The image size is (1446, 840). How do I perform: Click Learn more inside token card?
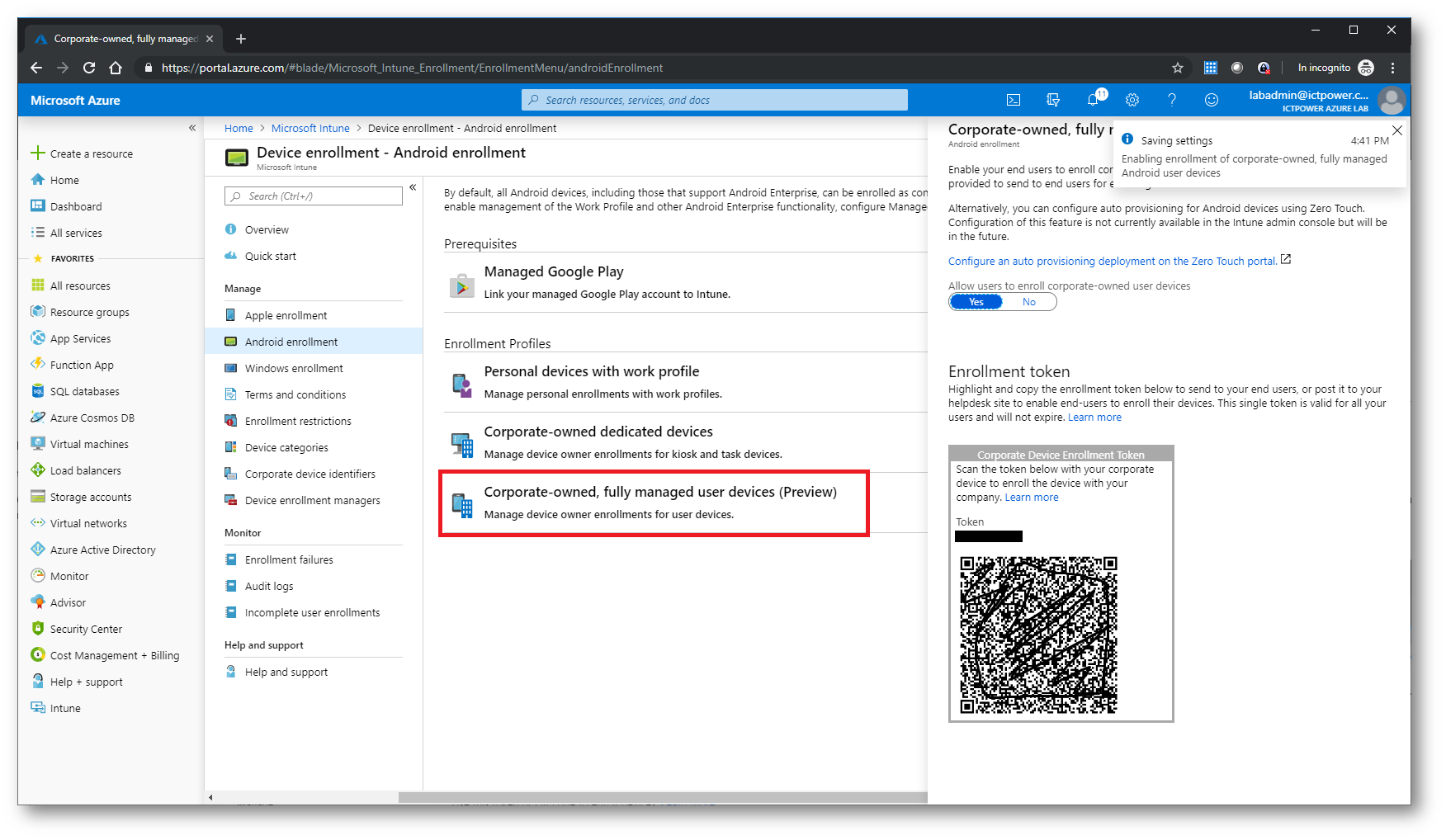(x=1032, y=498)
